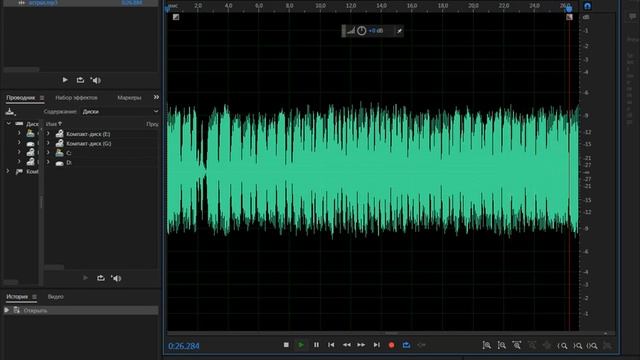This screenshot has height=360, width=640.
Task: Click Zoom to Selection icon
Action: coord(593,346)
